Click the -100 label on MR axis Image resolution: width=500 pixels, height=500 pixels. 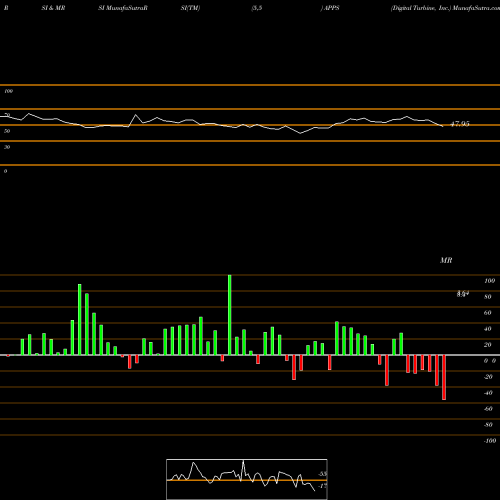point(490,441)
